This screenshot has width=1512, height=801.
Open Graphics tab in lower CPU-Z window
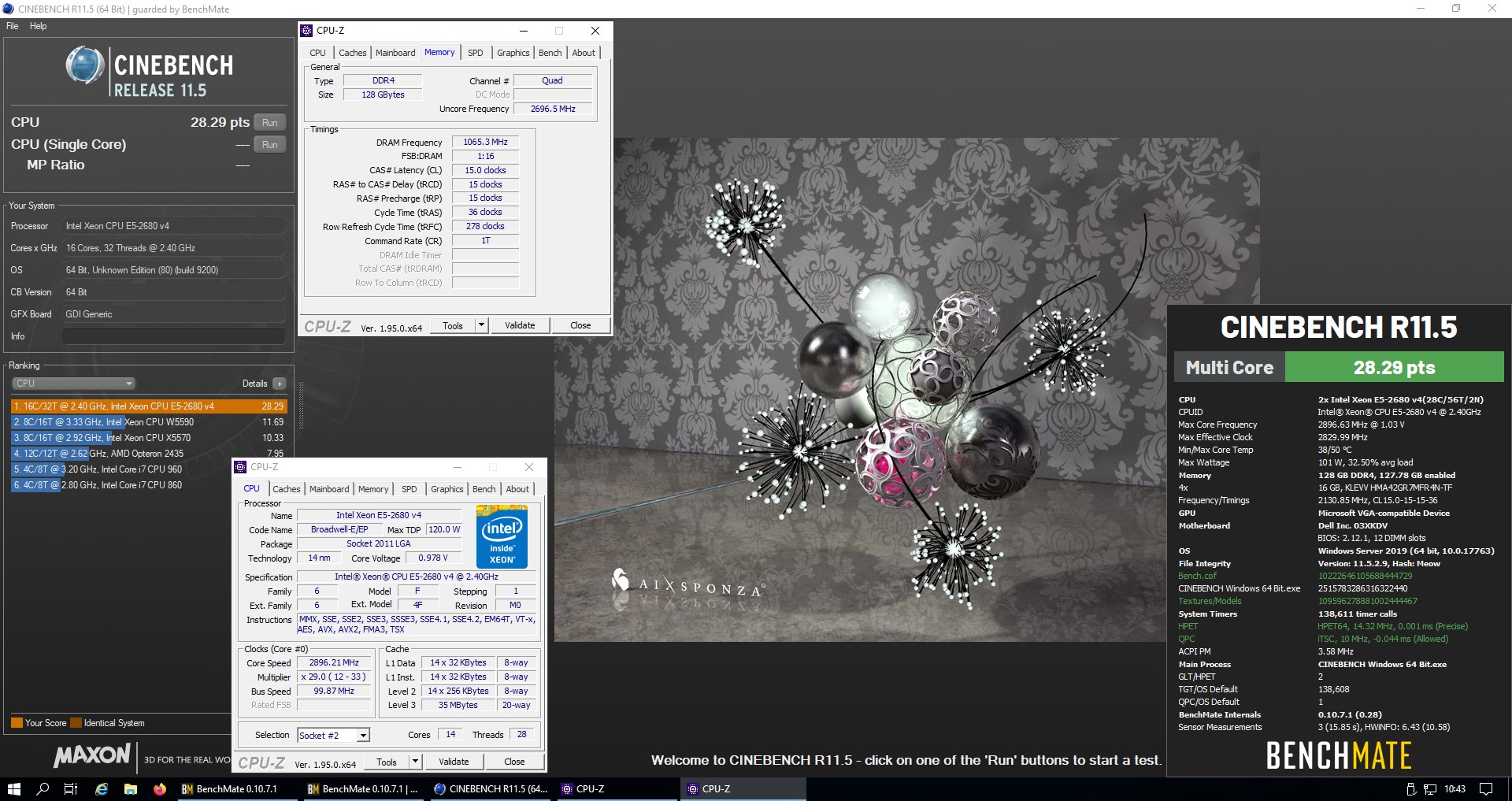pyautogui.click(x=447, y=489)
